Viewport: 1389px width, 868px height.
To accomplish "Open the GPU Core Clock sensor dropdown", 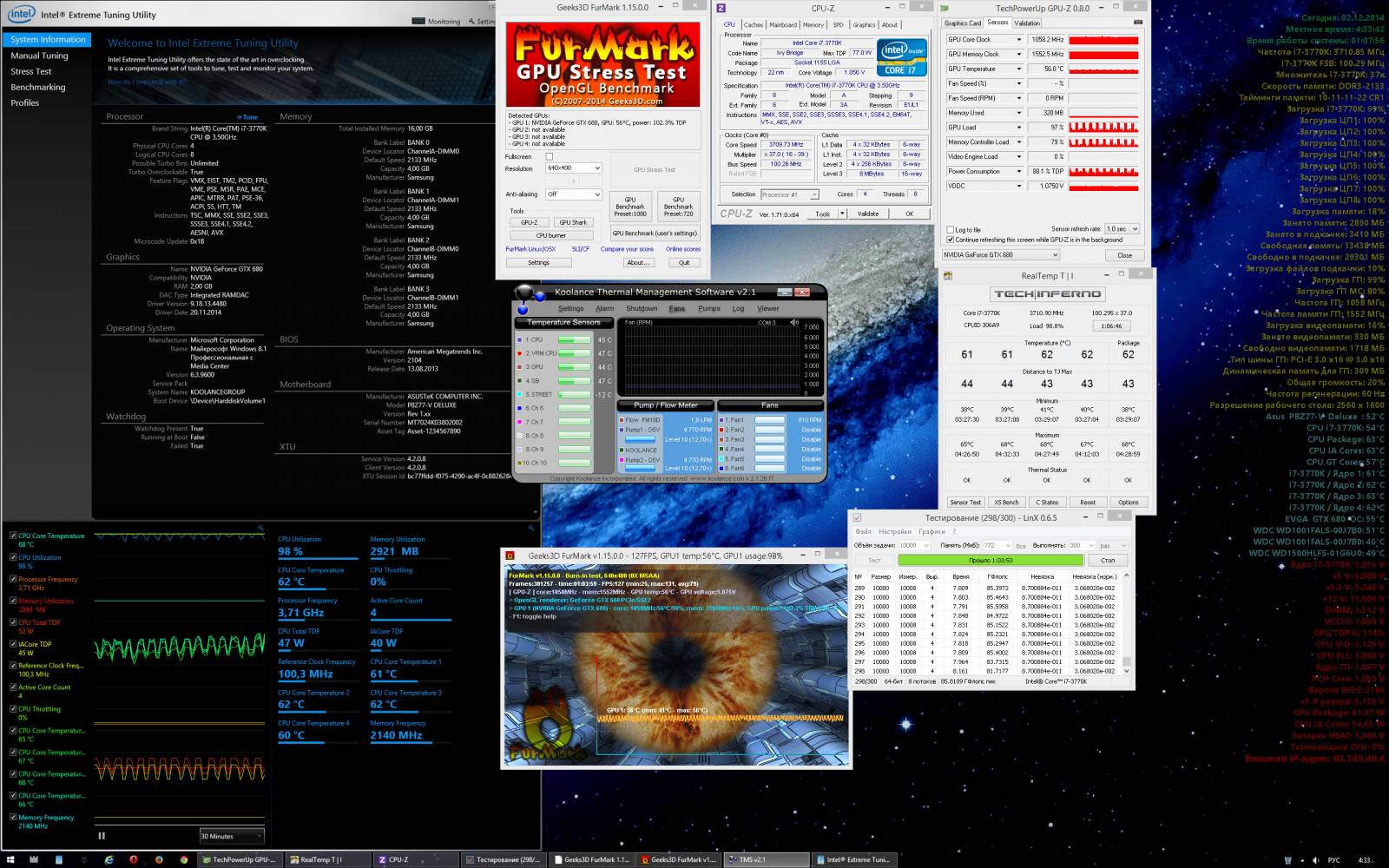I will [x=1019, y=40].
